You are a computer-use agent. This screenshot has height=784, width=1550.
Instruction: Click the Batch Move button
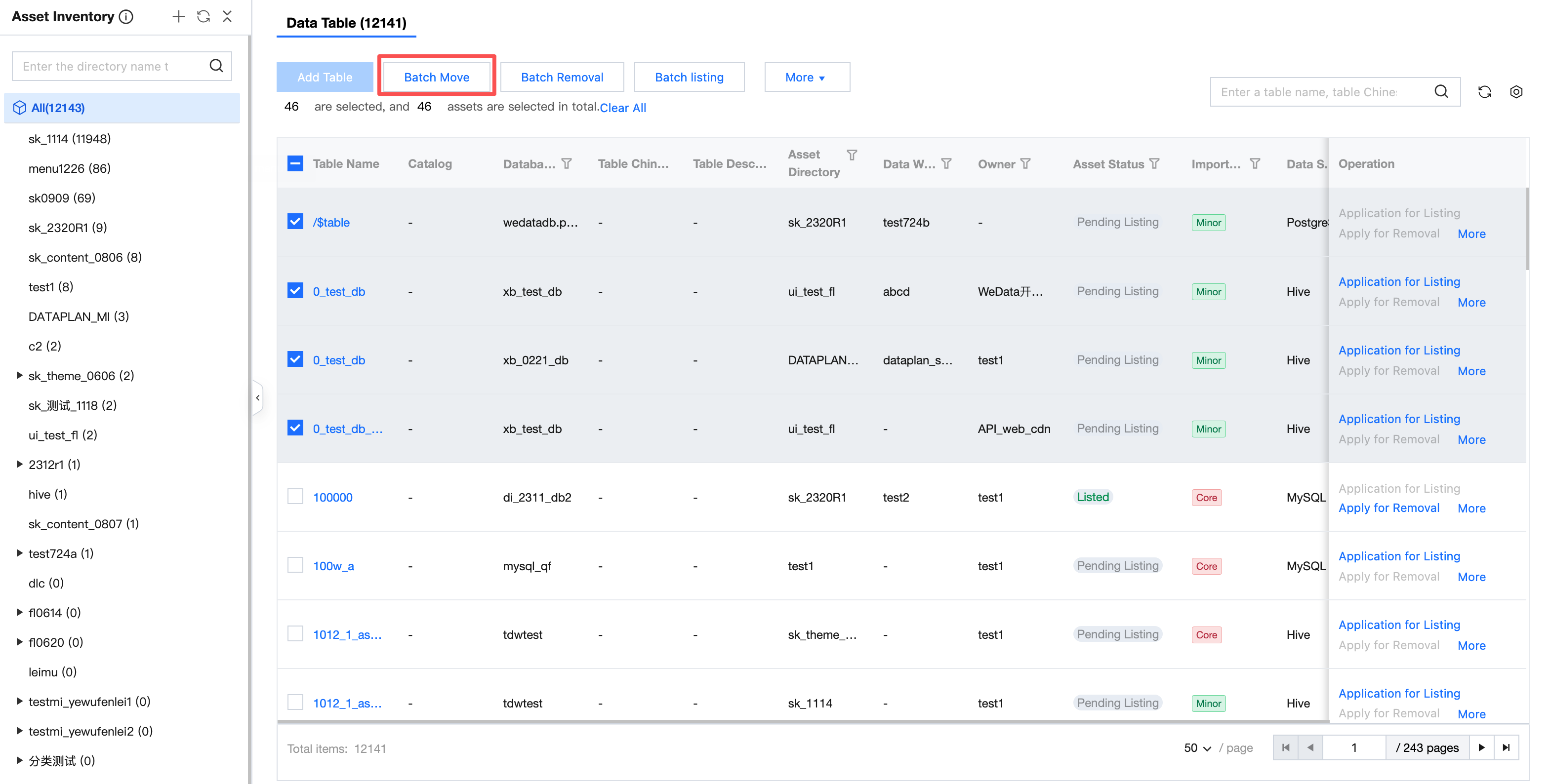point(436,77)
